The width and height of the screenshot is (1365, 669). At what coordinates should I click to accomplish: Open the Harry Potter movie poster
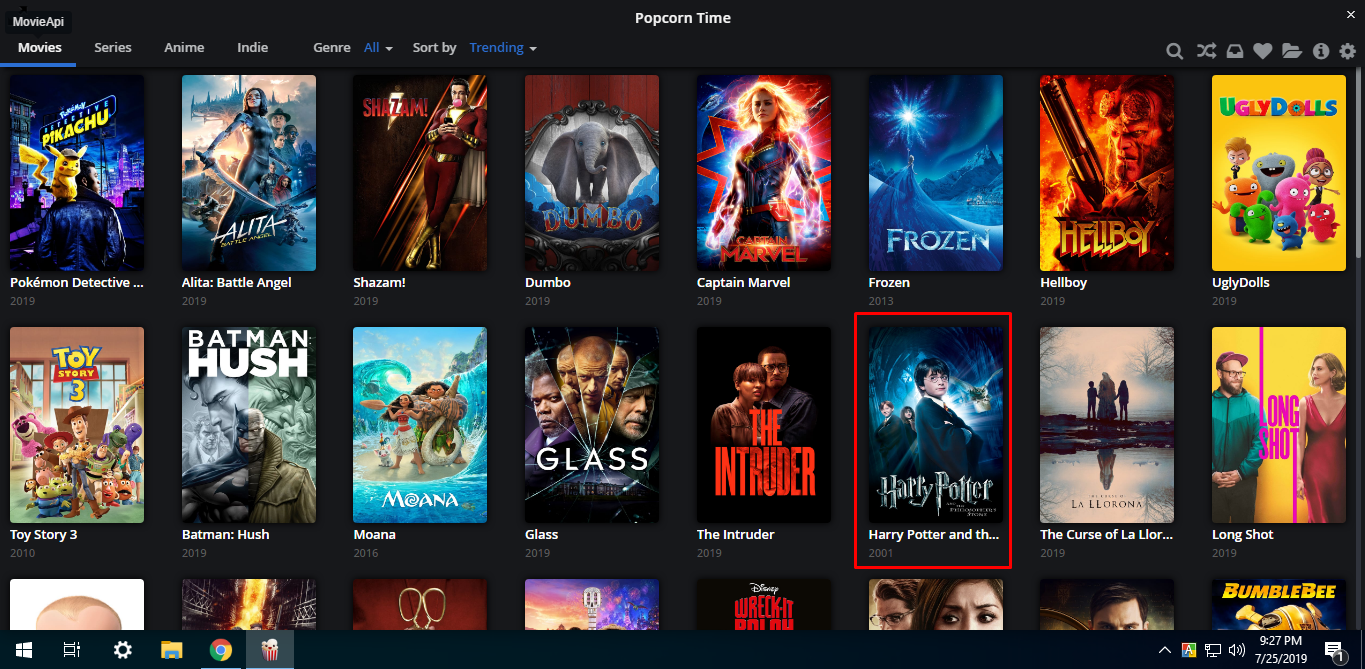tap(936, 425)
